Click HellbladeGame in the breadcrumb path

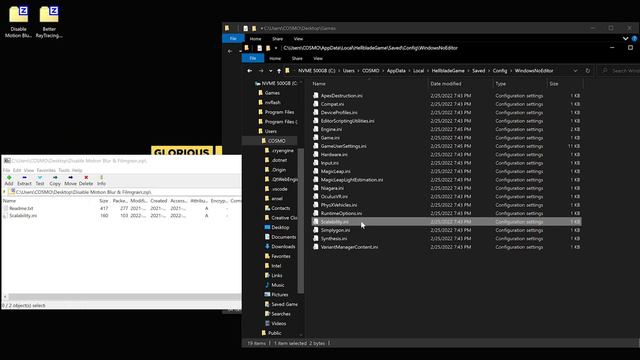click(x=448, y=71)
